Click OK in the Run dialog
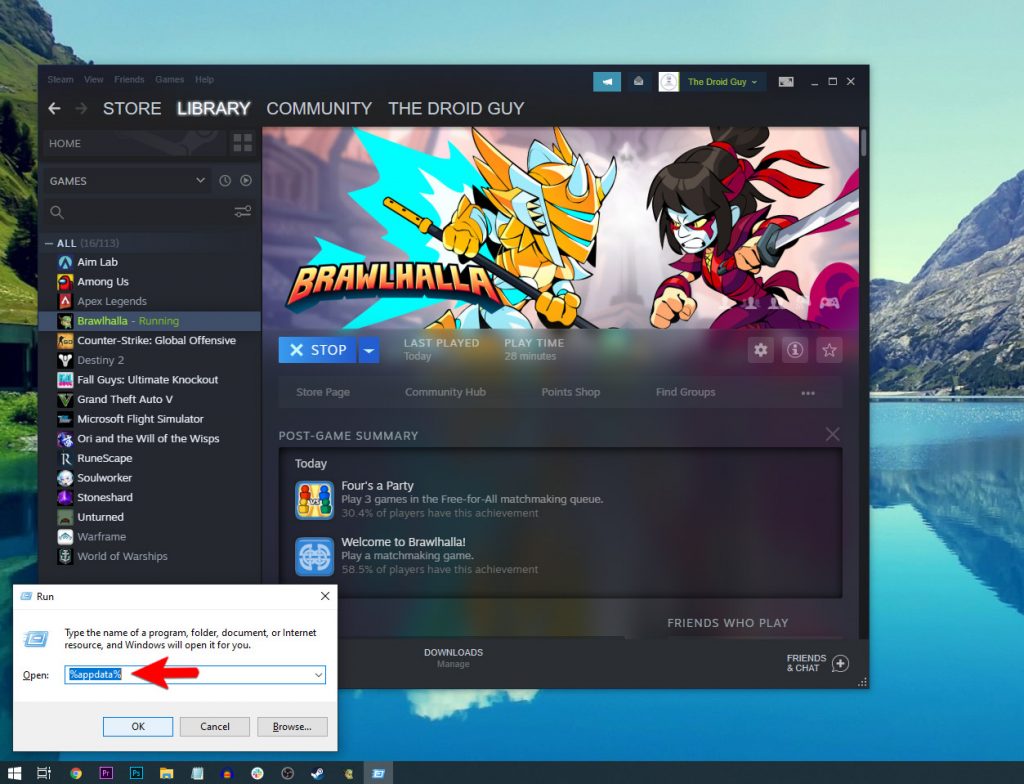 pos(138,727)
